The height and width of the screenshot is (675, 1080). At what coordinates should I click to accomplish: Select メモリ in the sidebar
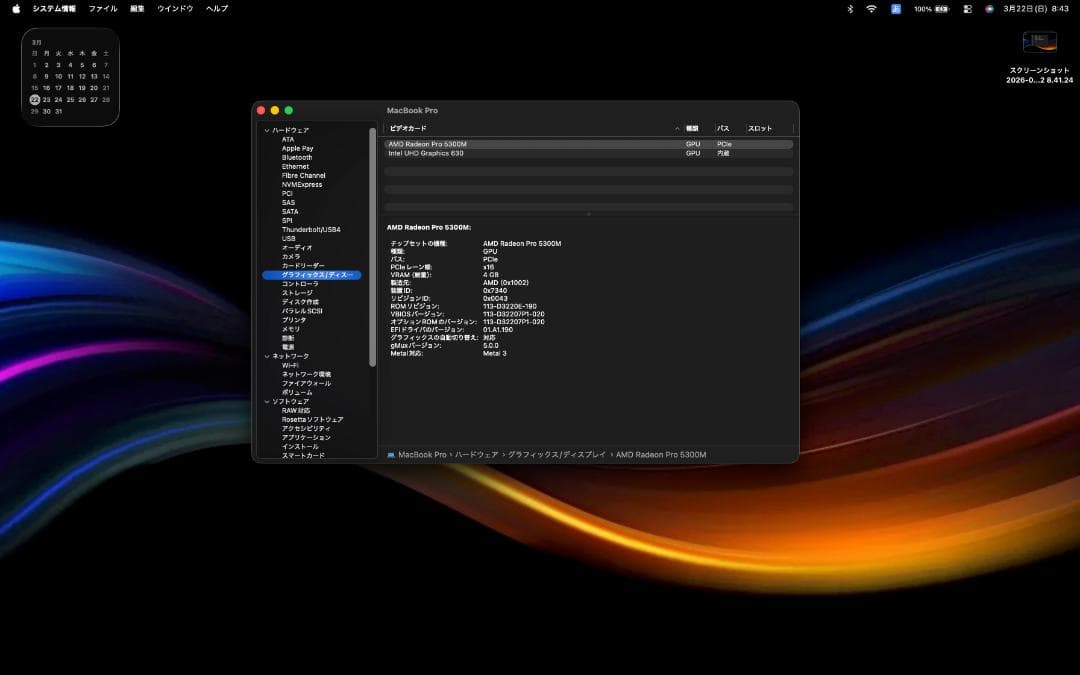[x=291, y=329]
